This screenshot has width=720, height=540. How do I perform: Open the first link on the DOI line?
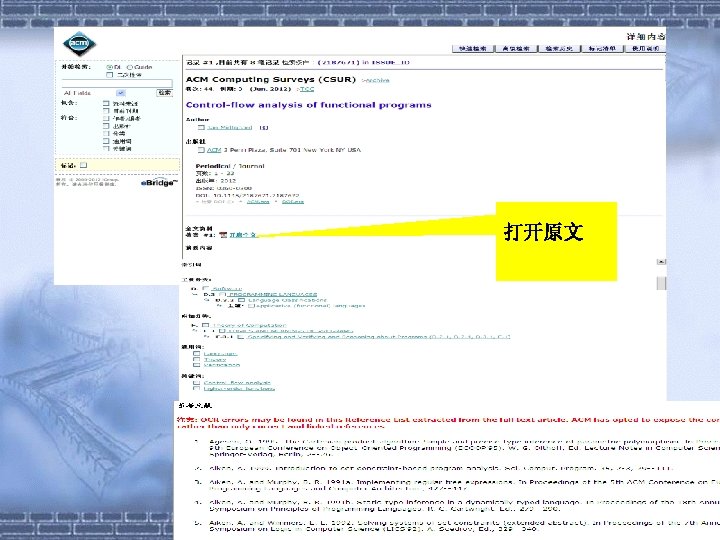point(258,202)
